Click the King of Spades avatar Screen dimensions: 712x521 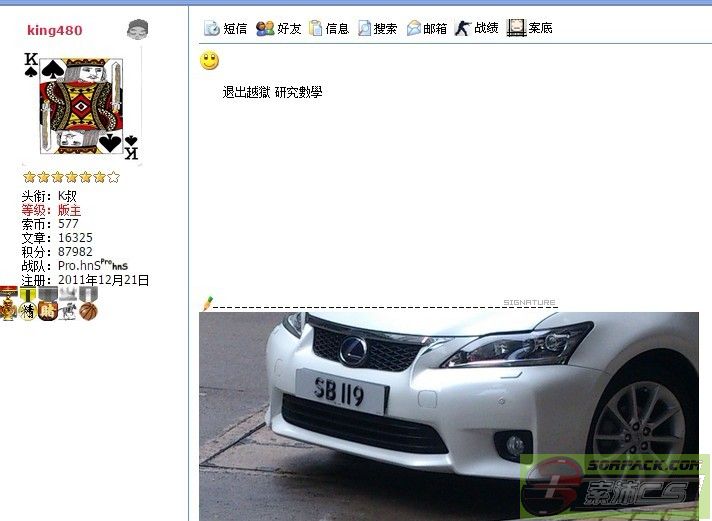[81, 106]
